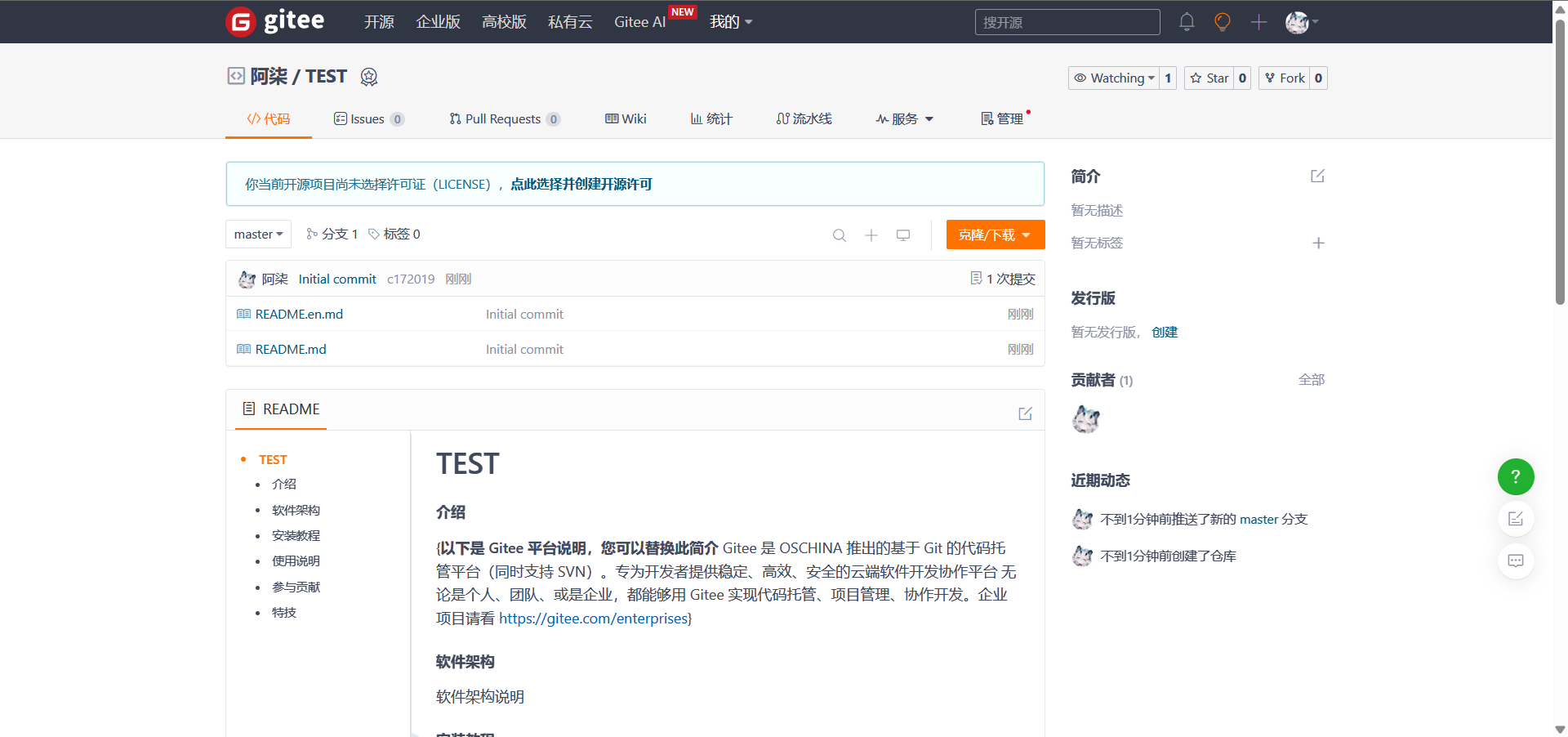Viewport: 1568px width, 737px height.
Task: Click the edit icon beside 简介
Action: (1317, 176)
